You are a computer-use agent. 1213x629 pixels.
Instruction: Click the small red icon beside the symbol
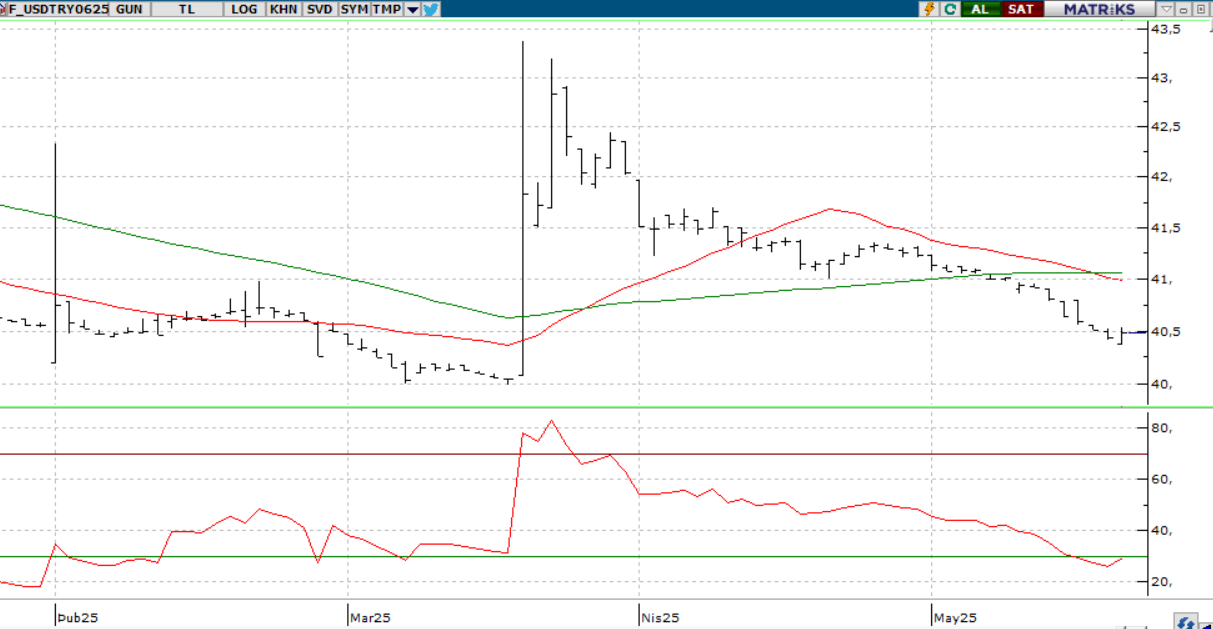click(x=4, y=9)
